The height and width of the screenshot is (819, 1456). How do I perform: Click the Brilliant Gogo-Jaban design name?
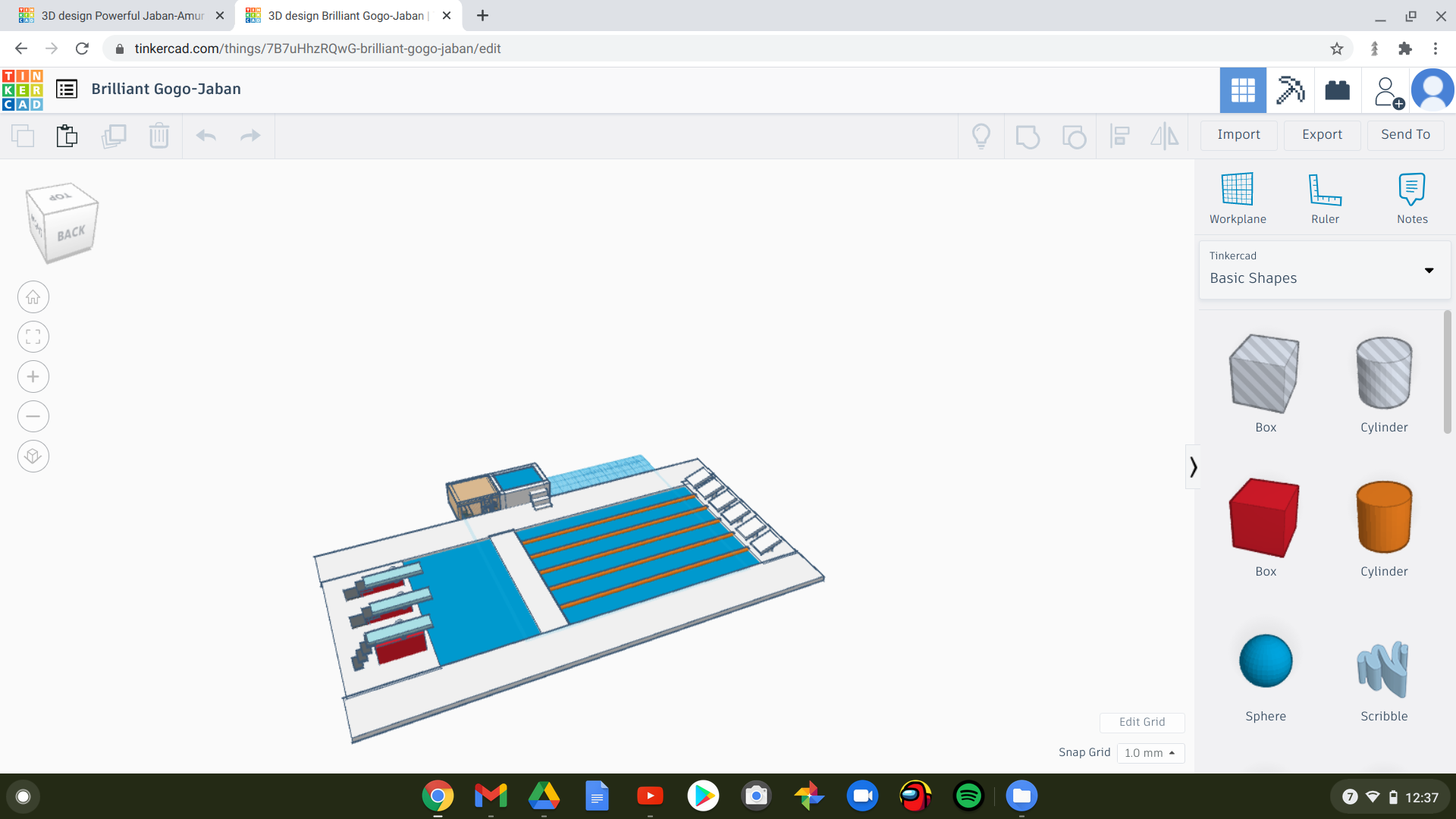tap(166, 89)
